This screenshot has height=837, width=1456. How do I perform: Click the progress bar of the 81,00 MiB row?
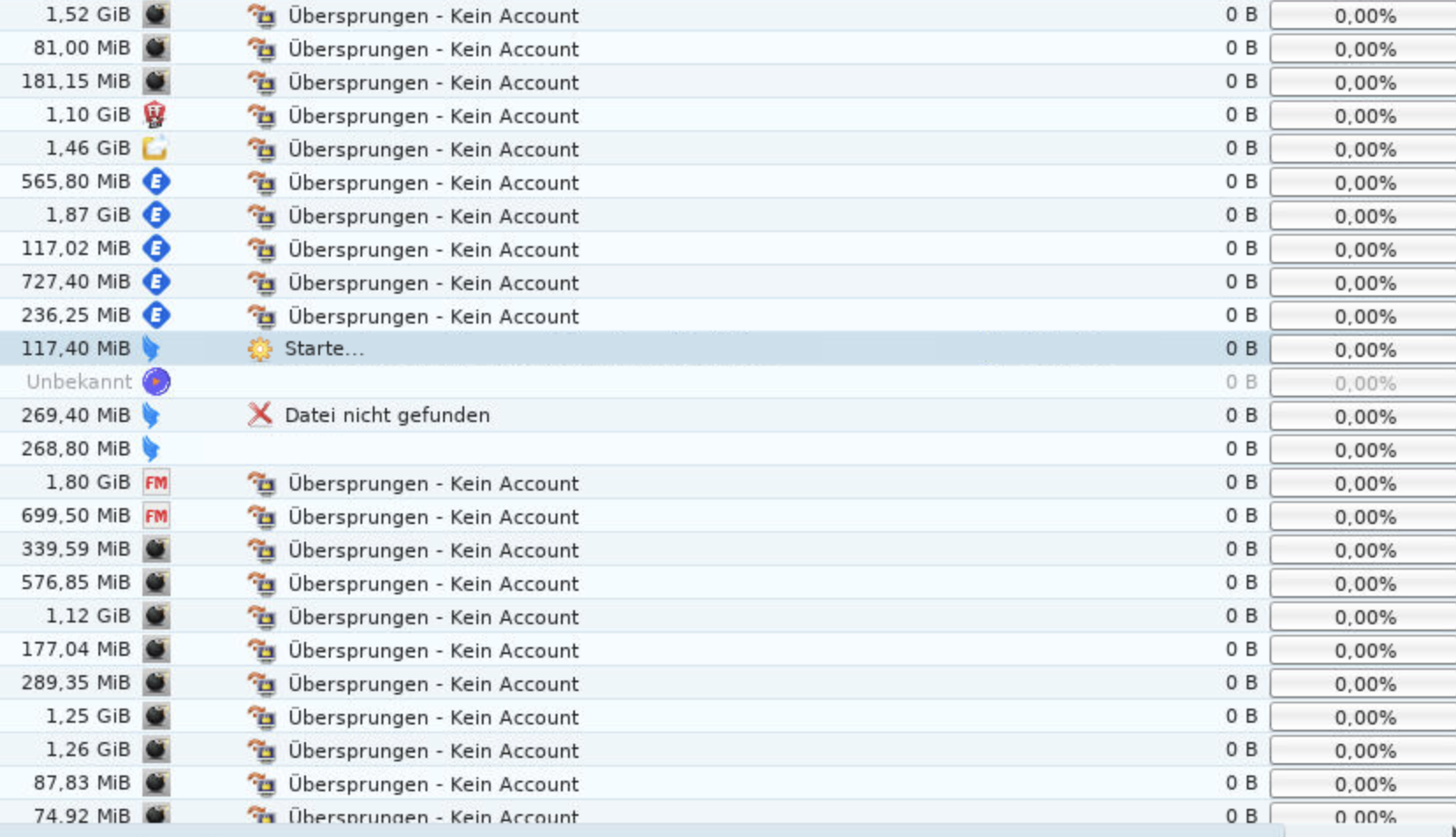pyautogui.click(x=1363, y=49)
